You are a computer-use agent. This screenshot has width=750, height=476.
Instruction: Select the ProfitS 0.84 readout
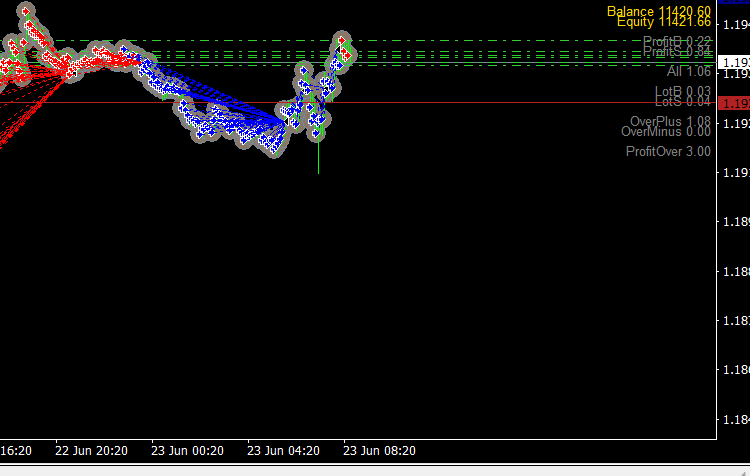677,51
